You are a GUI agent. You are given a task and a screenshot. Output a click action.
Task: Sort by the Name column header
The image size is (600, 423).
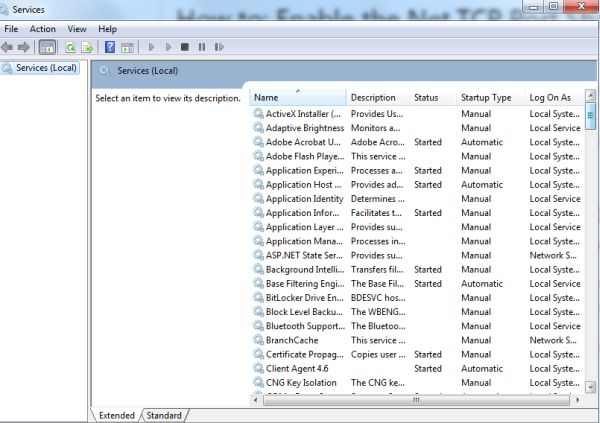[298, 98]
